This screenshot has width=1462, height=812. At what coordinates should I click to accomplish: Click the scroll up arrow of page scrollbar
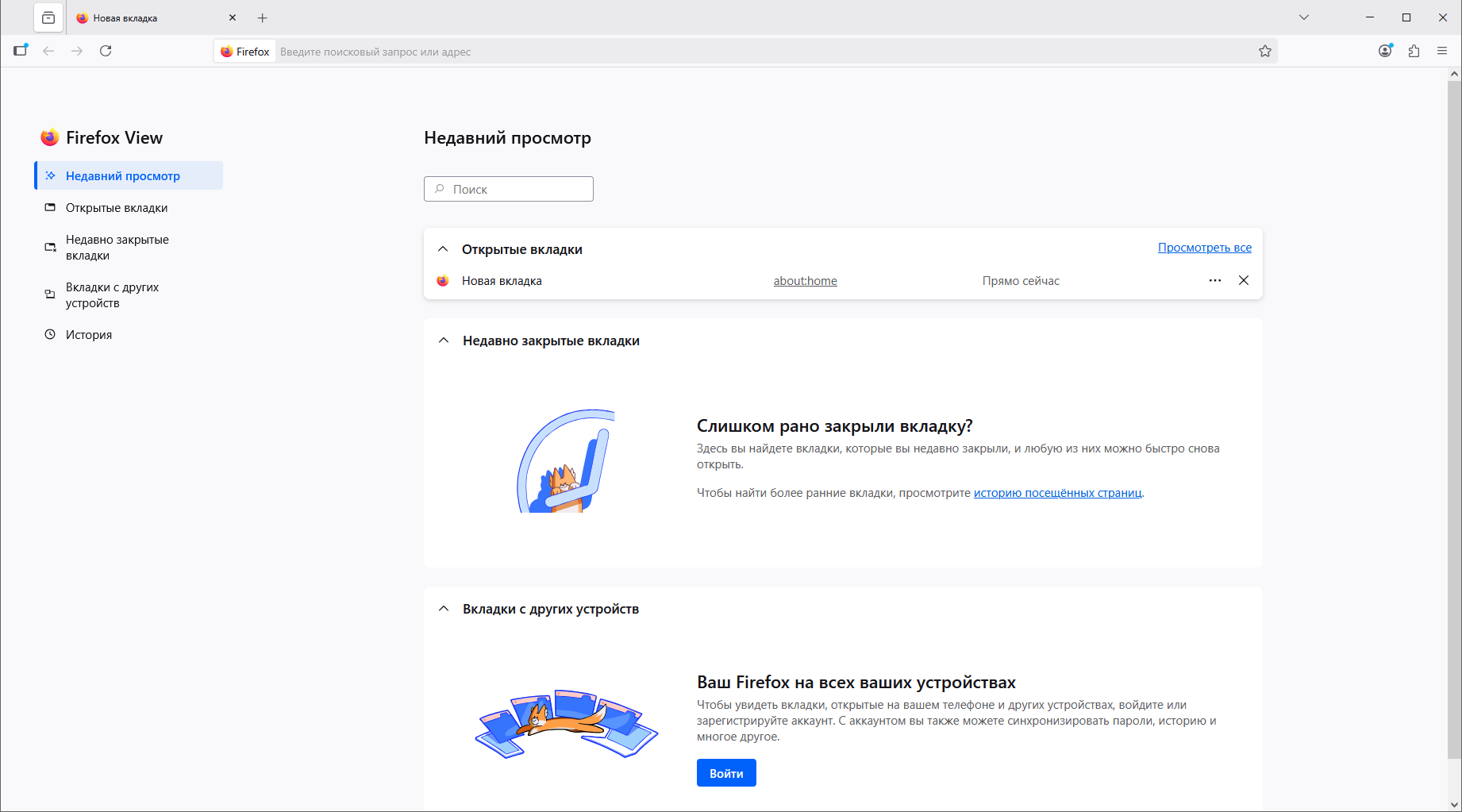(x=1454, y=74)
